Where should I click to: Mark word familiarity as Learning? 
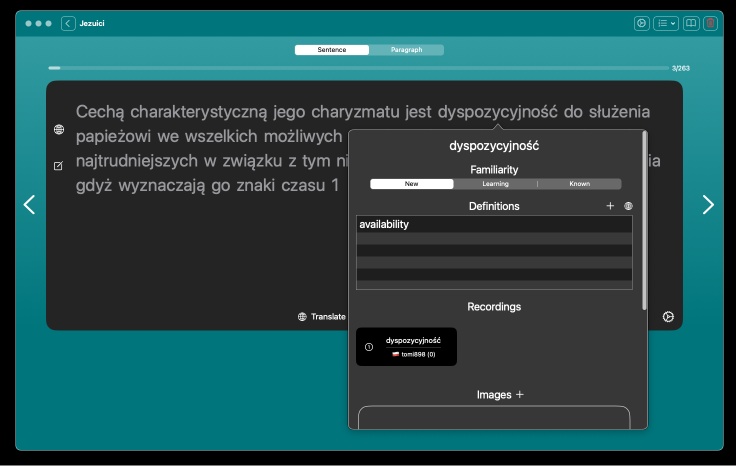pyautogui.click(x=495, y=184)
